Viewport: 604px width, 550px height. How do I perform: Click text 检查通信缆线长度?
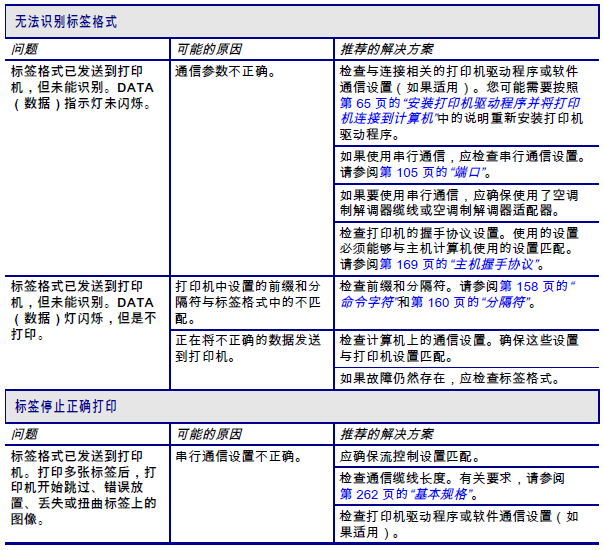click(452, 486)
